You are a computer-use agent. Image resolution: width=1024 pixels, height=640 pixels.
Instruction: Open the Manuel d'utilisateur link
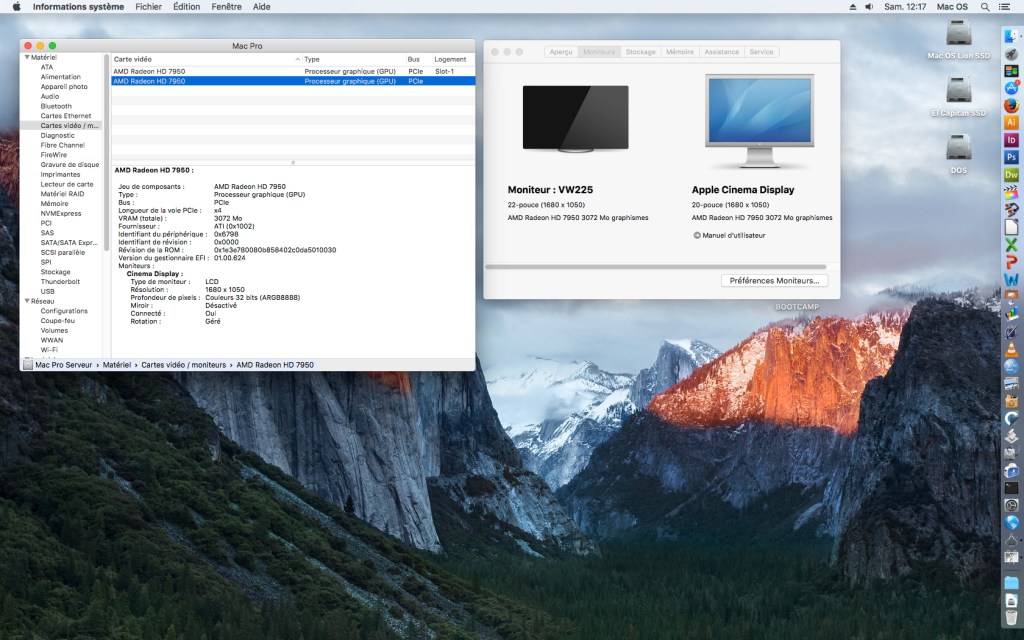728,236
